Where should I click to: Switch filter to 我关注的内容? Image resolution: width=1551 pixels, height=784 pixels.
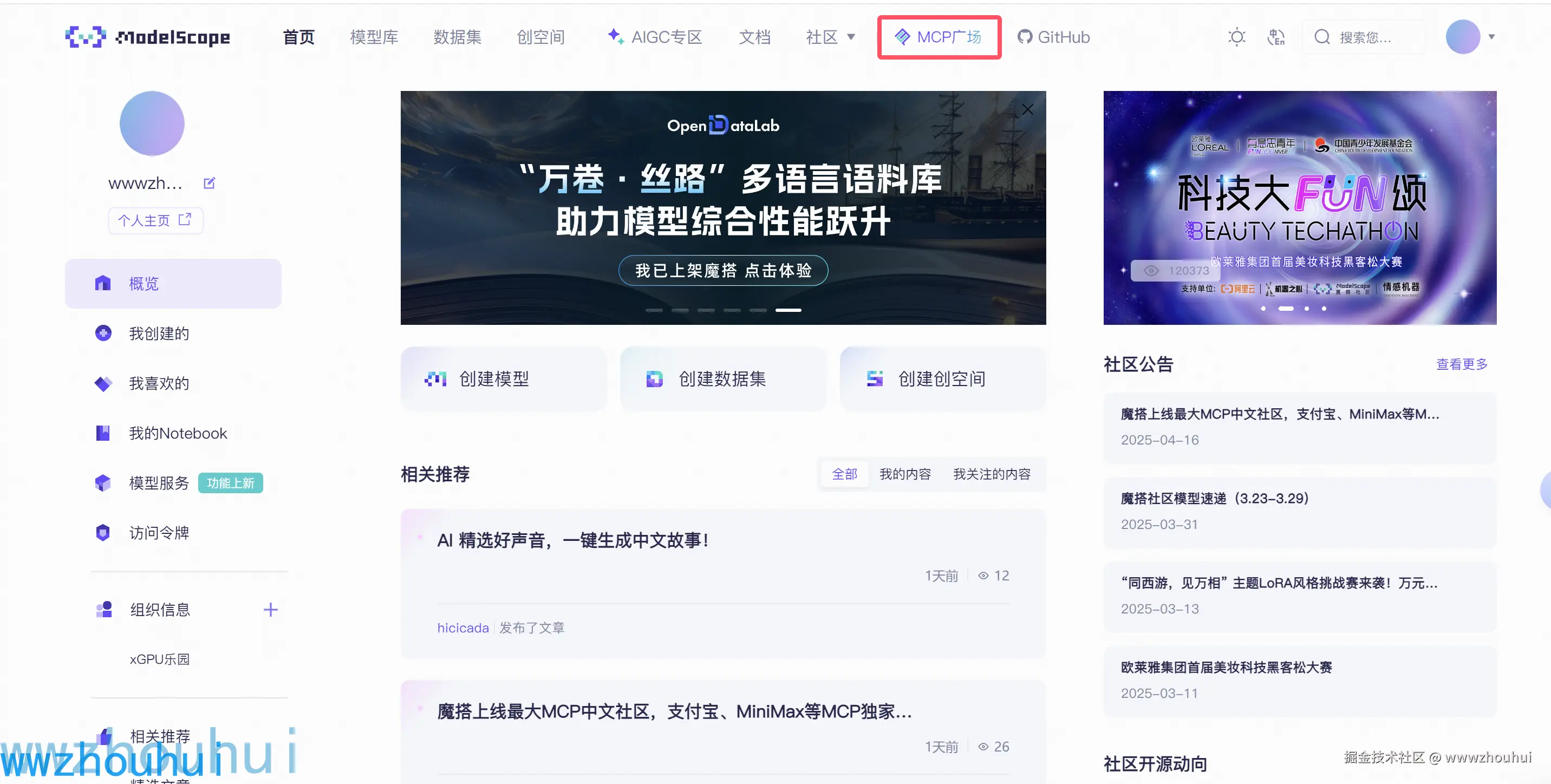(991, 474)
